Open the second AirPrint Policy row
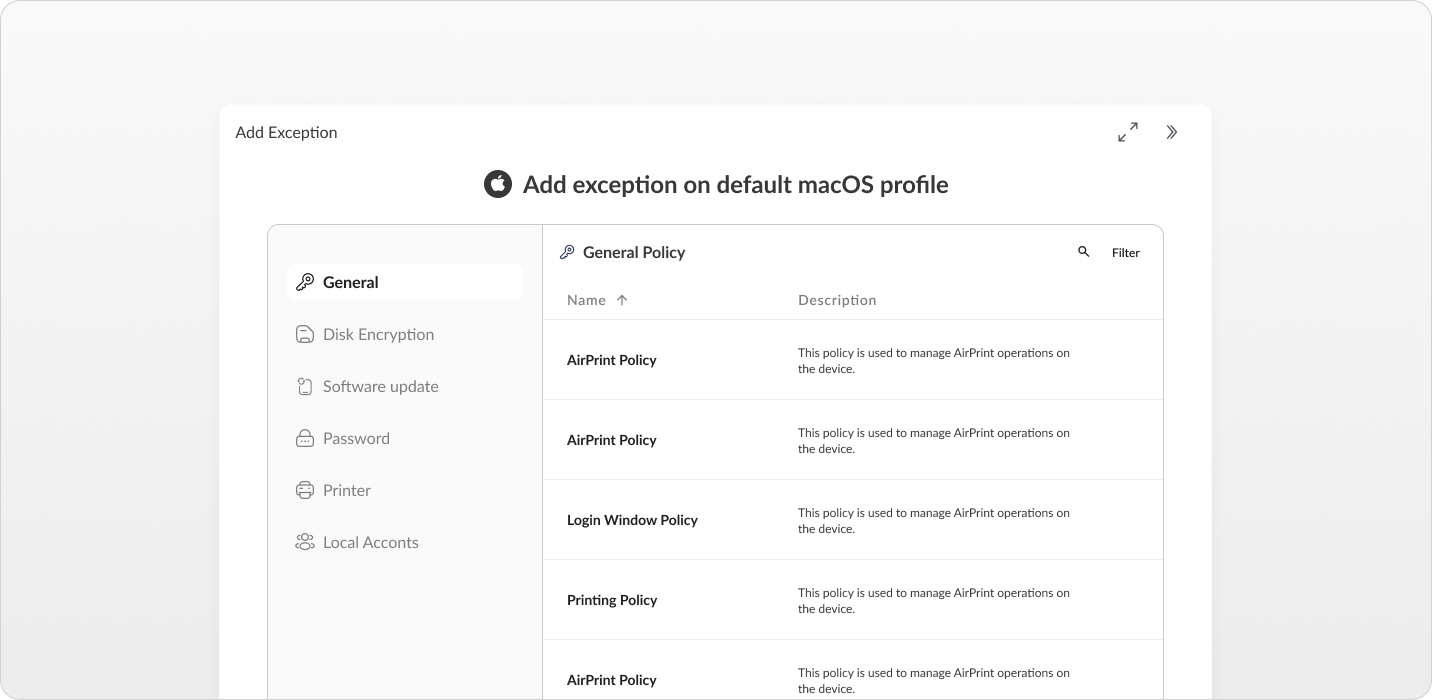This screenshot has height=700, width=1432. 612,440
